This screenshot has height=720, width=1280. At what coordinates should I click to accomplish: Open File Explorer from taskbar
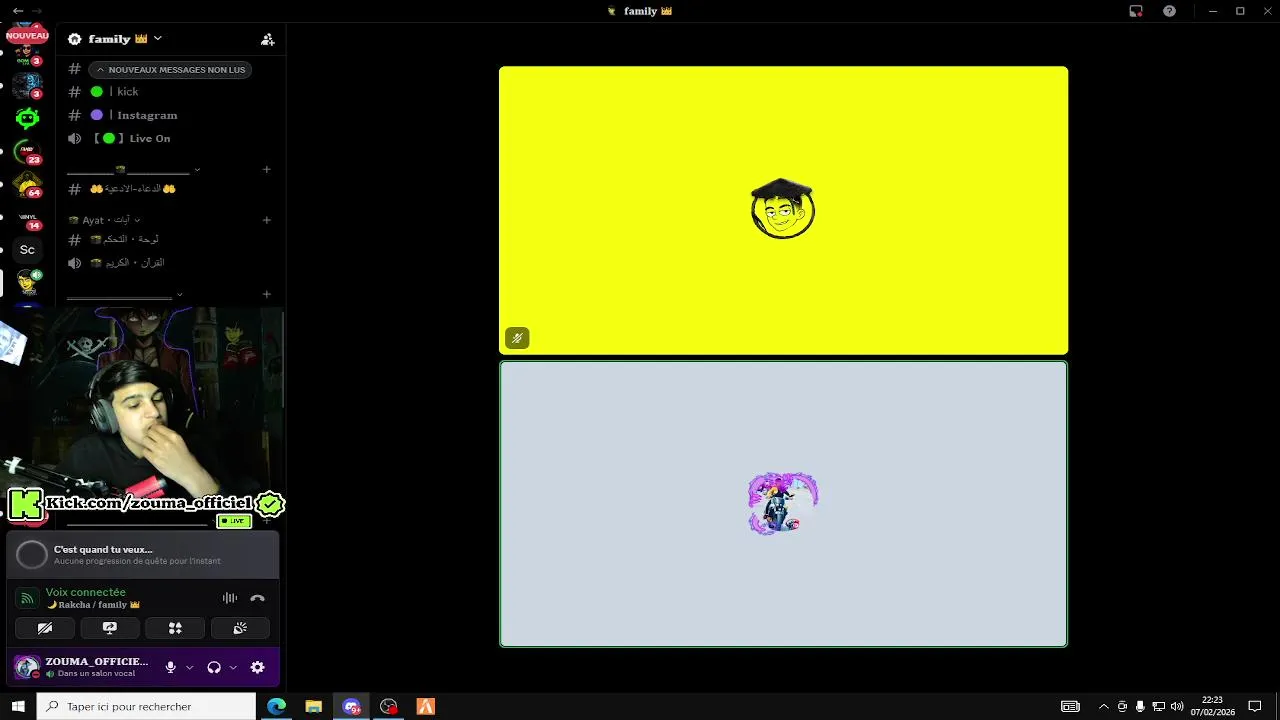pyautogui.click(x=313, y=706)
